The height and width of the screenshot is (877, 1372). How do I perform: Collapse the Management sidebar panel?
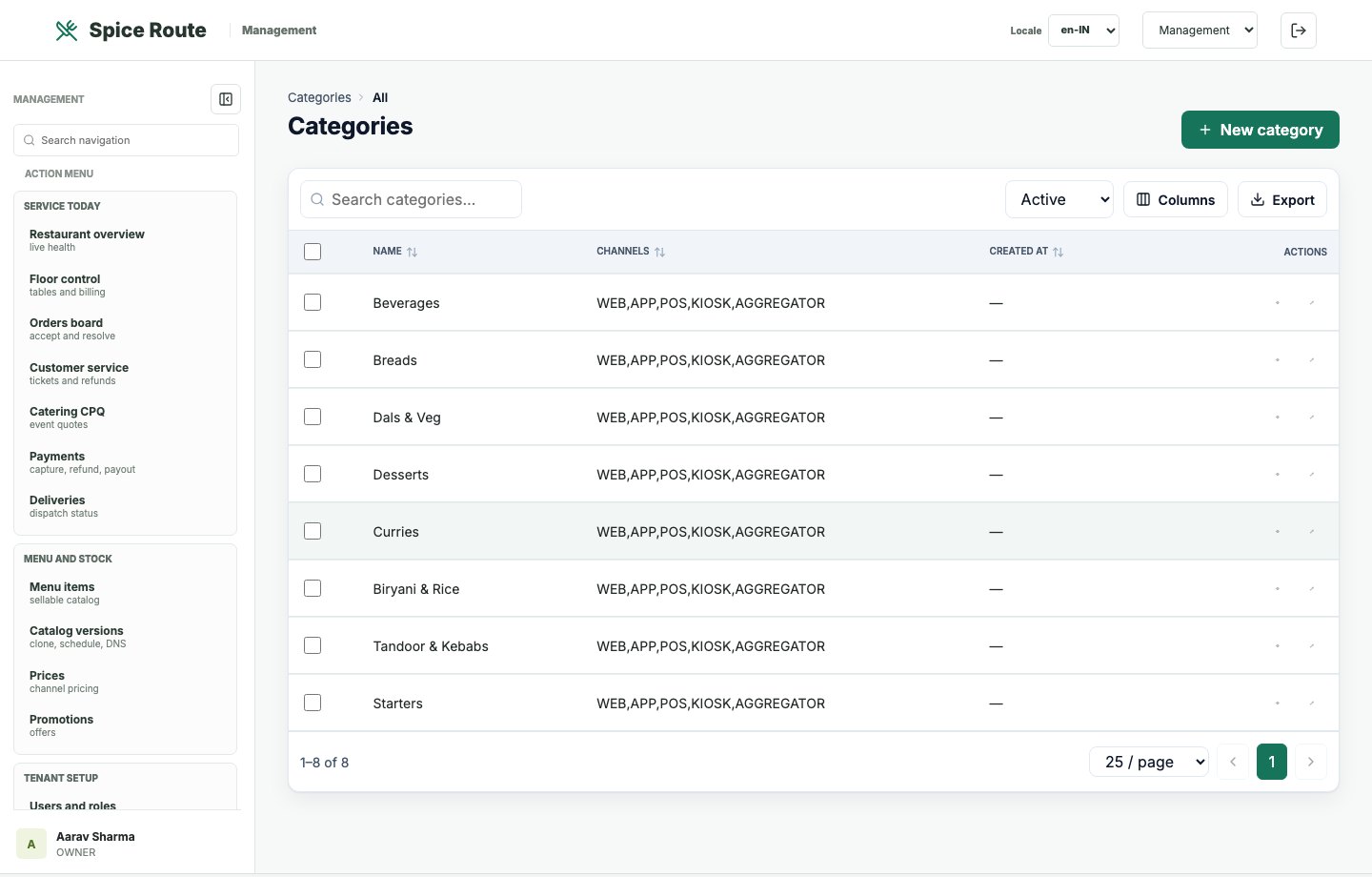click(x=226, y=99)
